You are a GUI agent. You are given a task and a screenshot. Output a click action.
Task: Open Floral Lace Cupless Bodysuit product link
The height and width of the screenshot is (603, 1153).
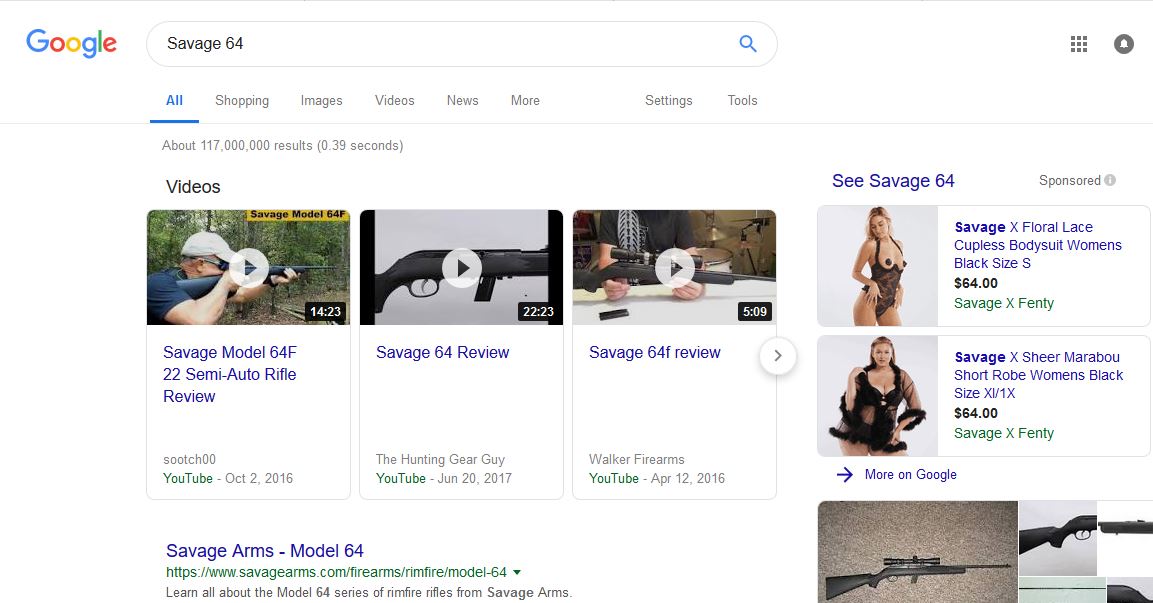tap(1038, 245)
